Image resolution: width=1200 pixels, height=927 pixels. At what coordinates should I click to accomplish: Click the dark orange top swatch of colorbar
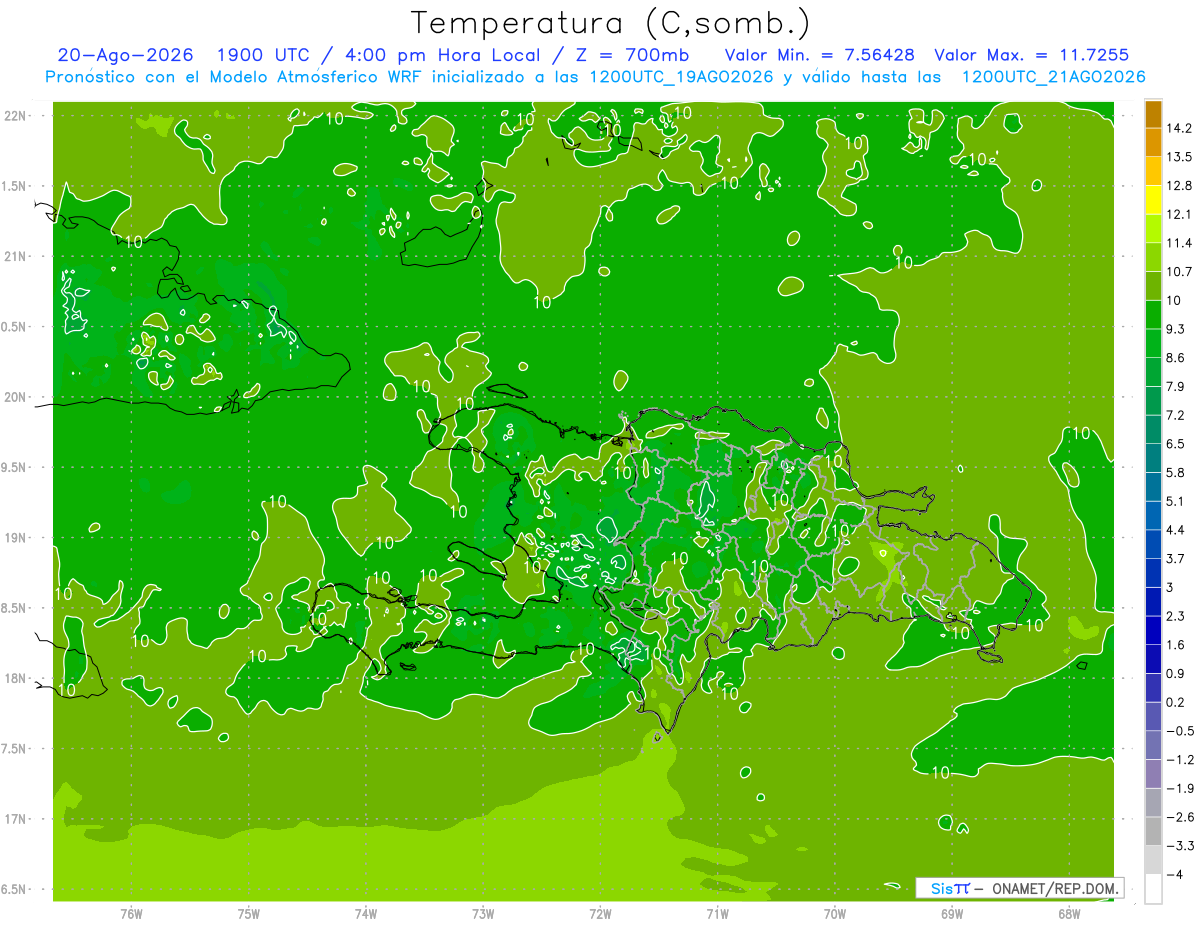[x=1153, y=113]
